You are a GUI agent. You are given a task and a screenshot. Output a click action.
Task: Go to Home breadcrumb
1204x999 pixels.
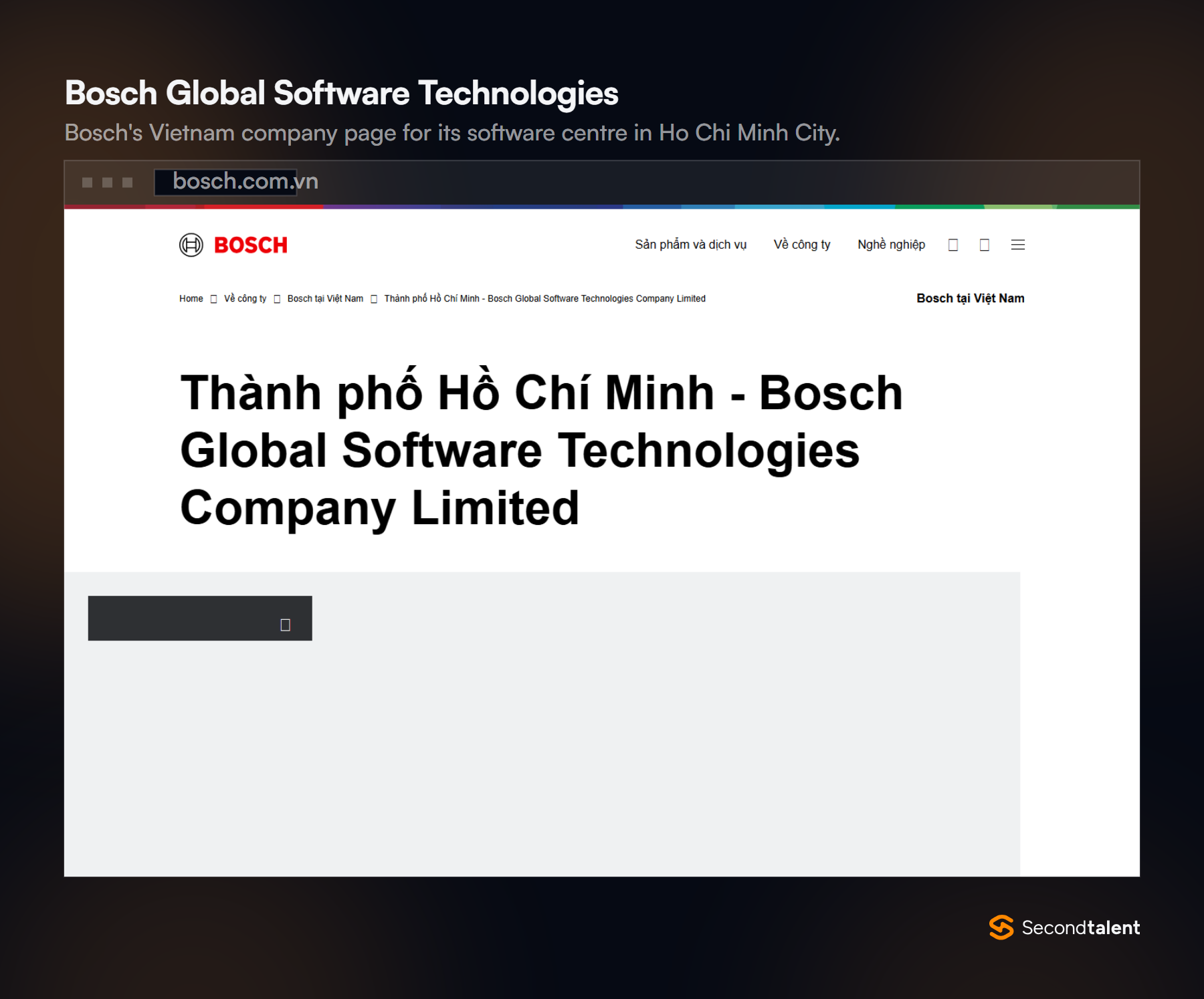(191, 299)
